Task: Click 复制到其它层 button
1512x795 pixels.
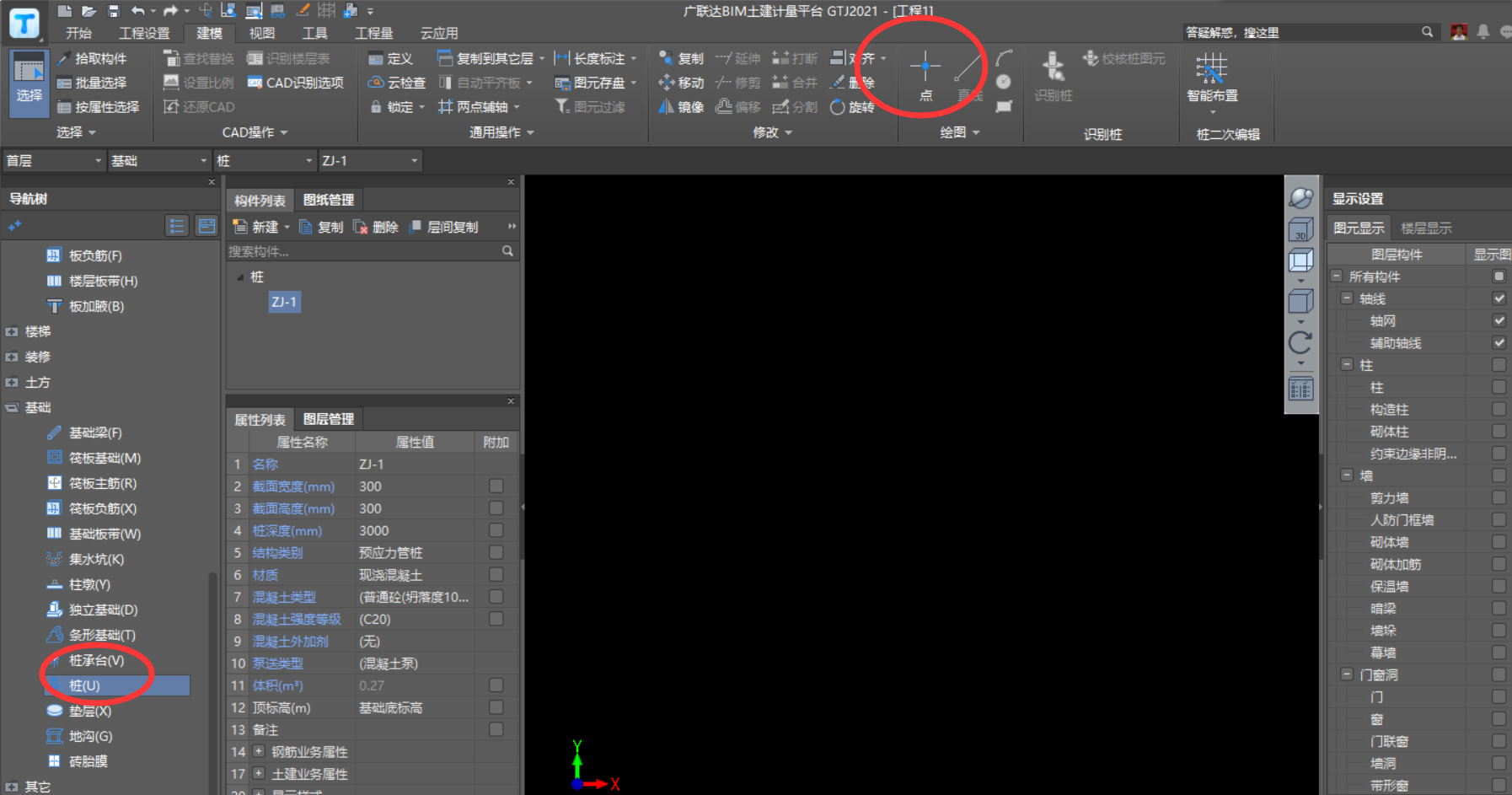Action: click(x=491, y=58)
